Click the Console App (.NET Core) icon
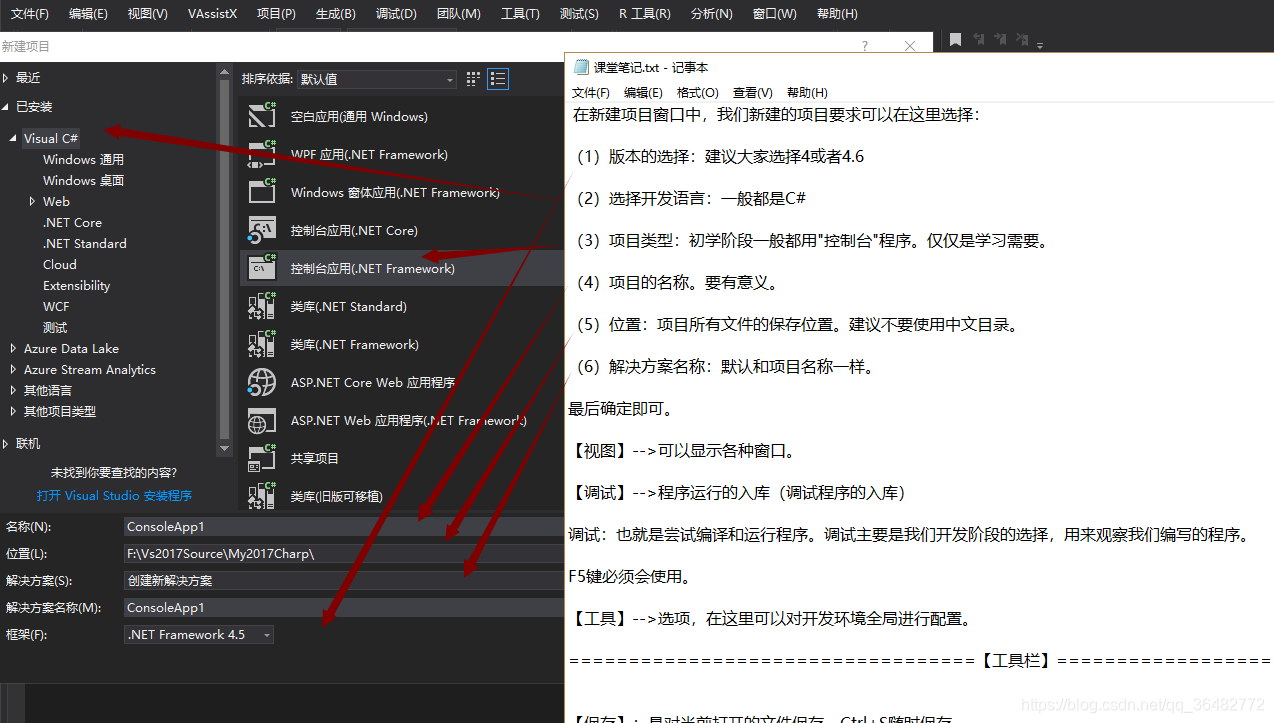This screenshot has height=723, width=1274. click(262, 230)
